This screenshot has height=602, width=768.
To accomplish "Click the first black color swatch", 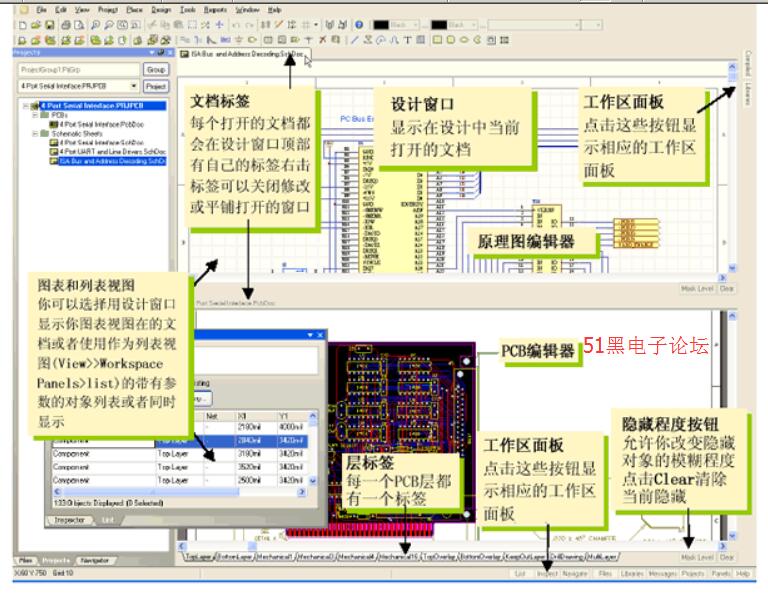I will pyautogui.click(x=381, y=24).
